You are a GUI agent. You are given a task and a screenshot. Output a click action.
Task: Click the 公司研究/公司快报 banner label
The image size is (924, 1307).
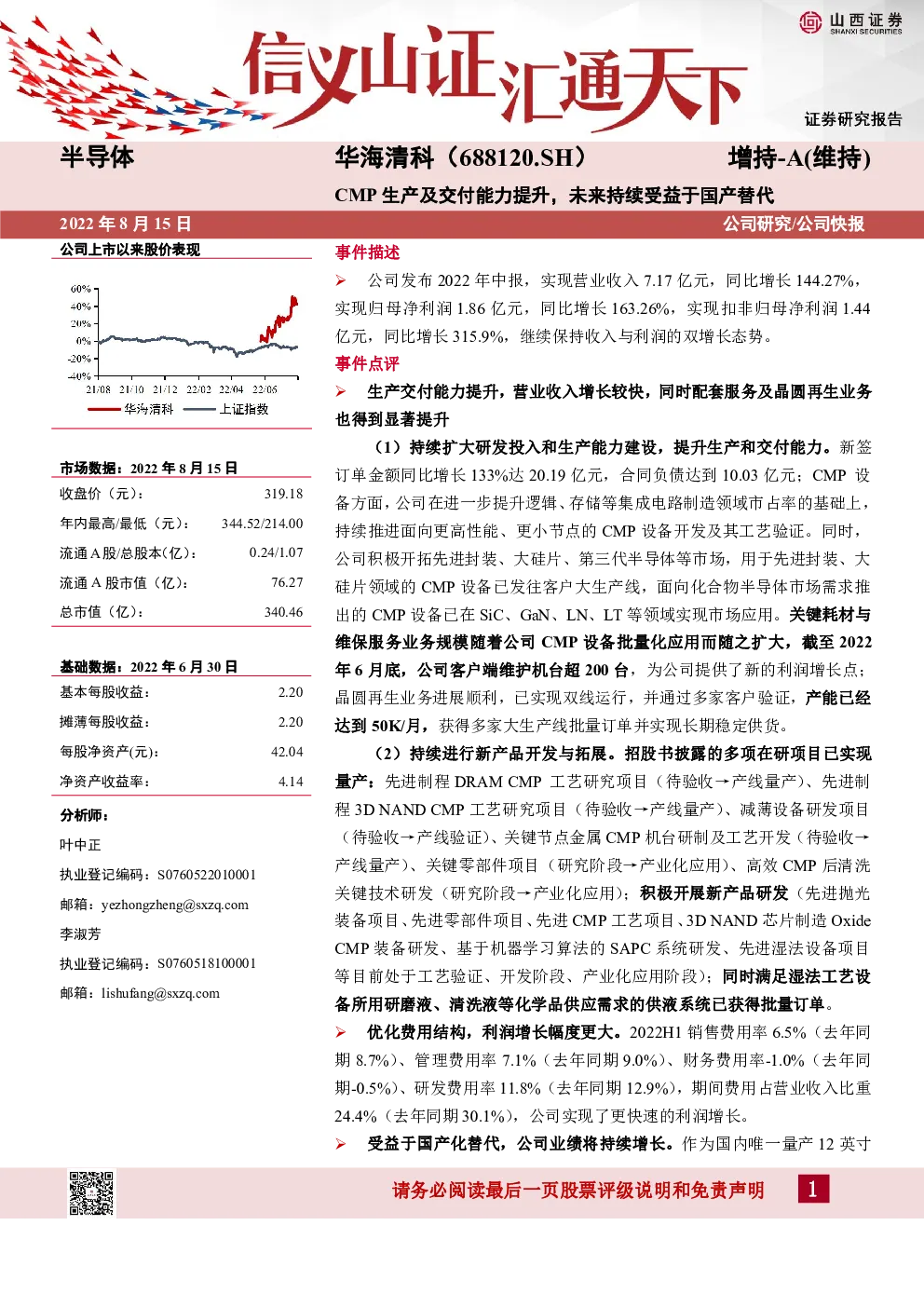pyautogui.click(x=794, y=225)
